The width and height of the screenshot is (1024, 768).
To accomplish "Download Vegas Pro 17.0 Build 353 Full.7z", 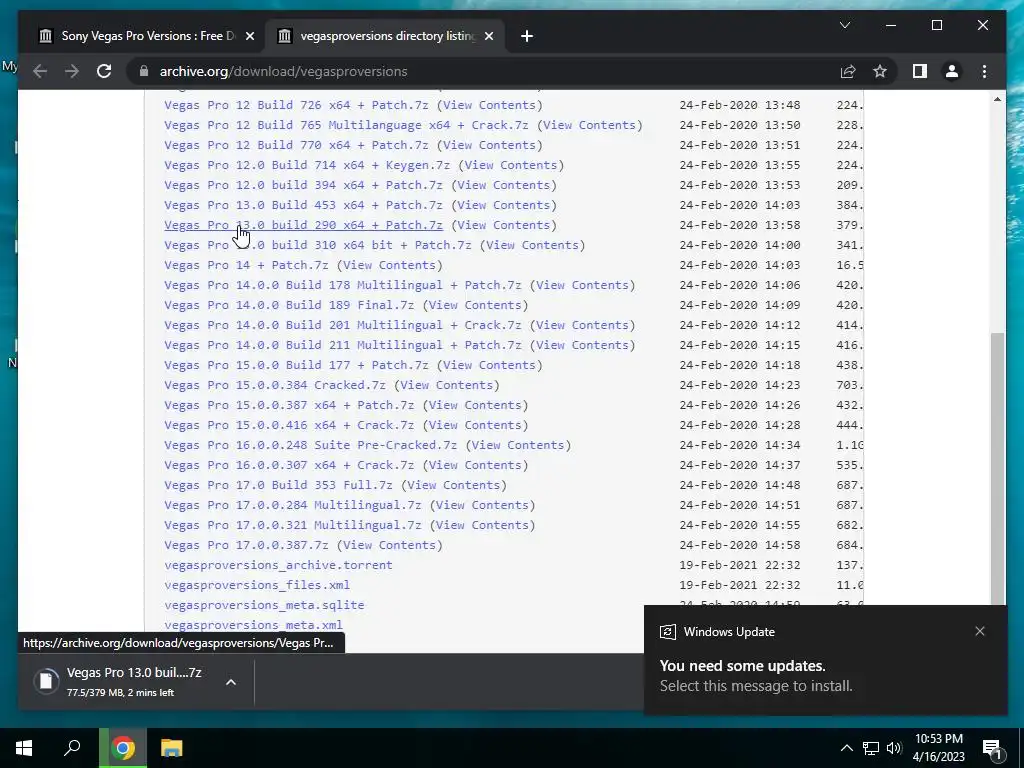I will 278,485.
